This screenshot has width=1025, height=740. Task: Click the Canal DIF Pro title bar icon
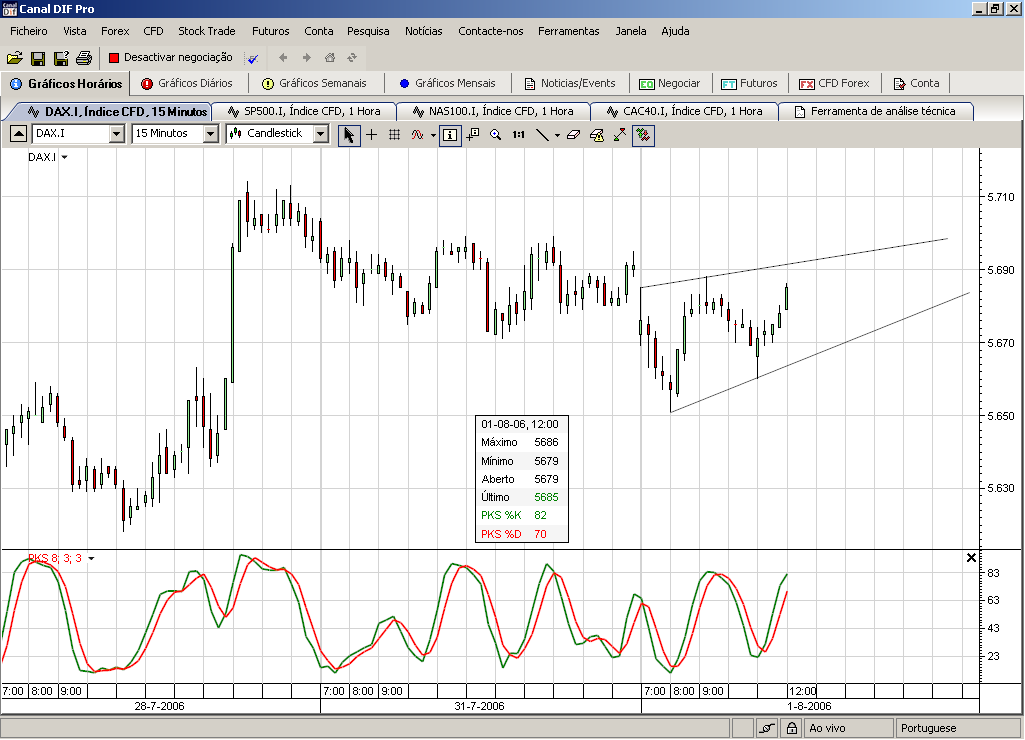click(9, 8)
